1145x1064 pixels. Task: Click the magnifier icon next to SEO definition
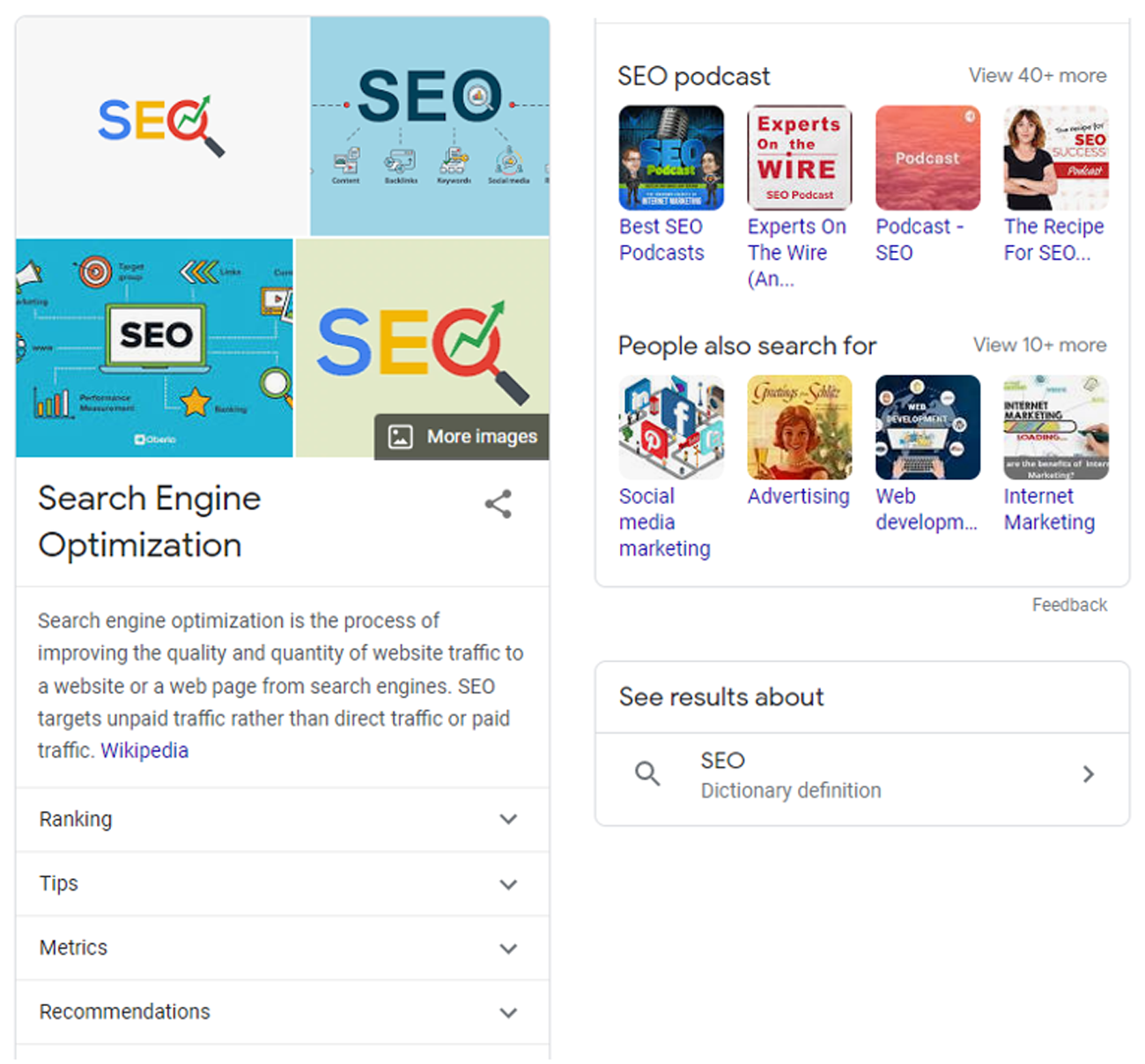coord(647,774)
